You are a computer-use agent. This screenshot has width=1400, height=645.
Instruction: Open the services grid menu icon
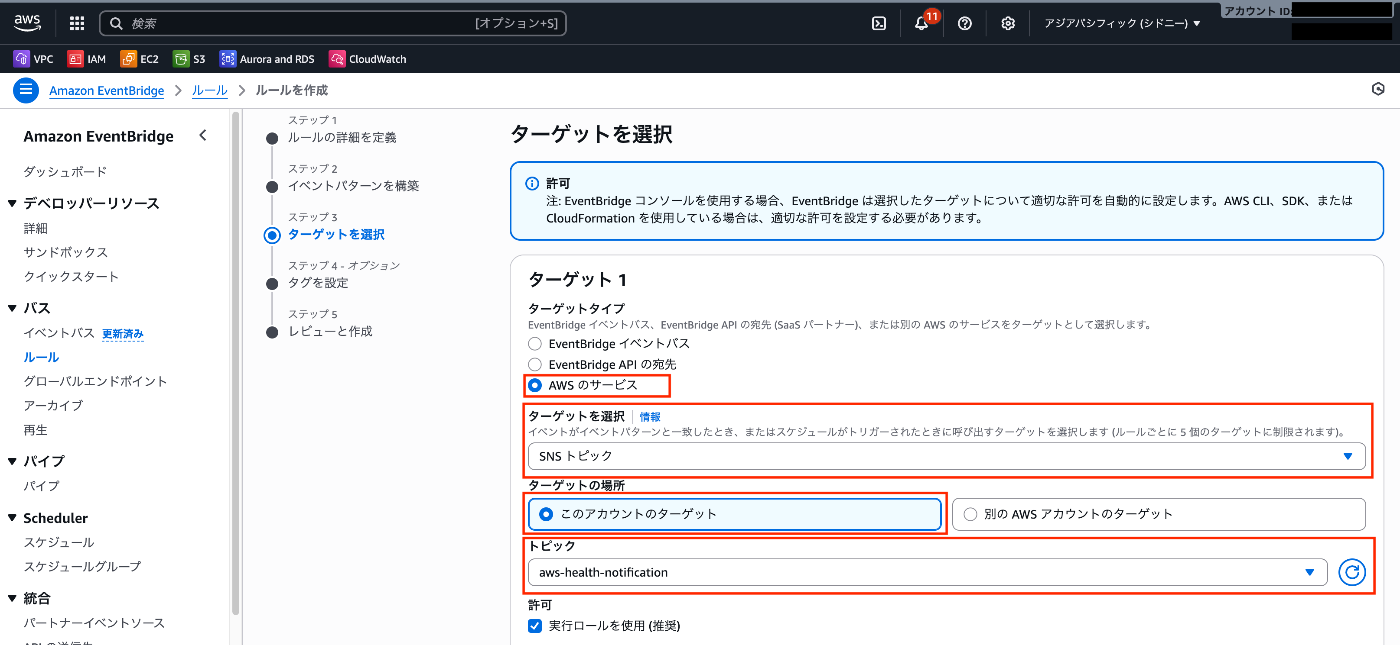77,23
